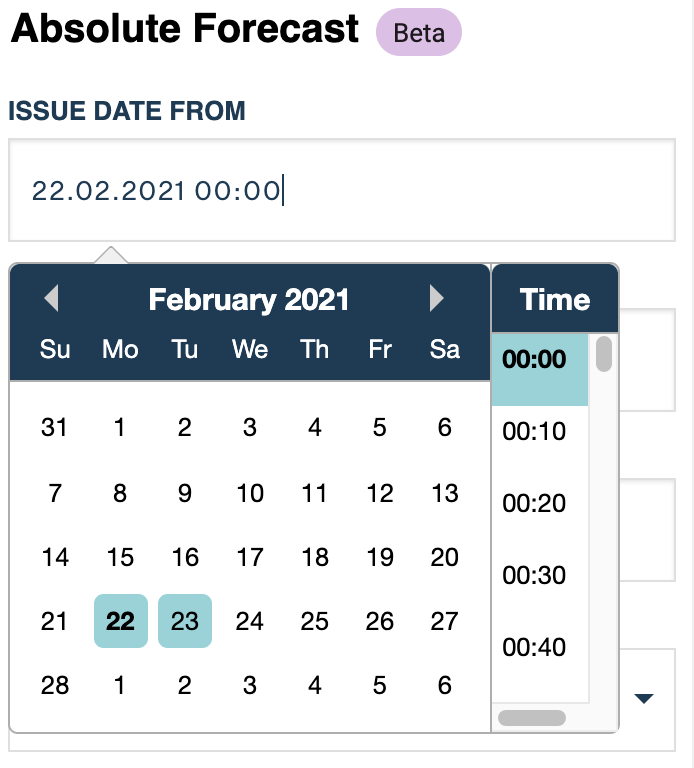Click the Beta badge
The image size is (694, 768).
pos(419,32)
